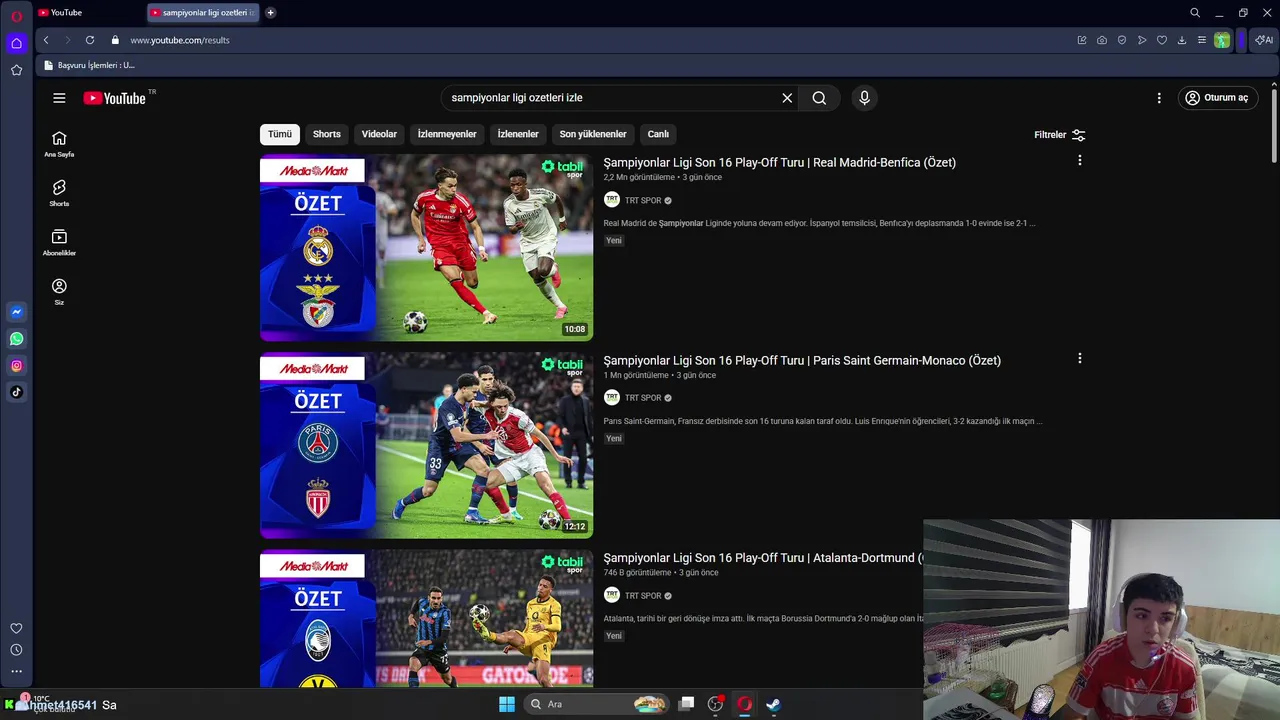The width and height of the screenshot is (1280, 720).
Task: Switch to the first YouTube browser tab
Action: coord(88,13)
